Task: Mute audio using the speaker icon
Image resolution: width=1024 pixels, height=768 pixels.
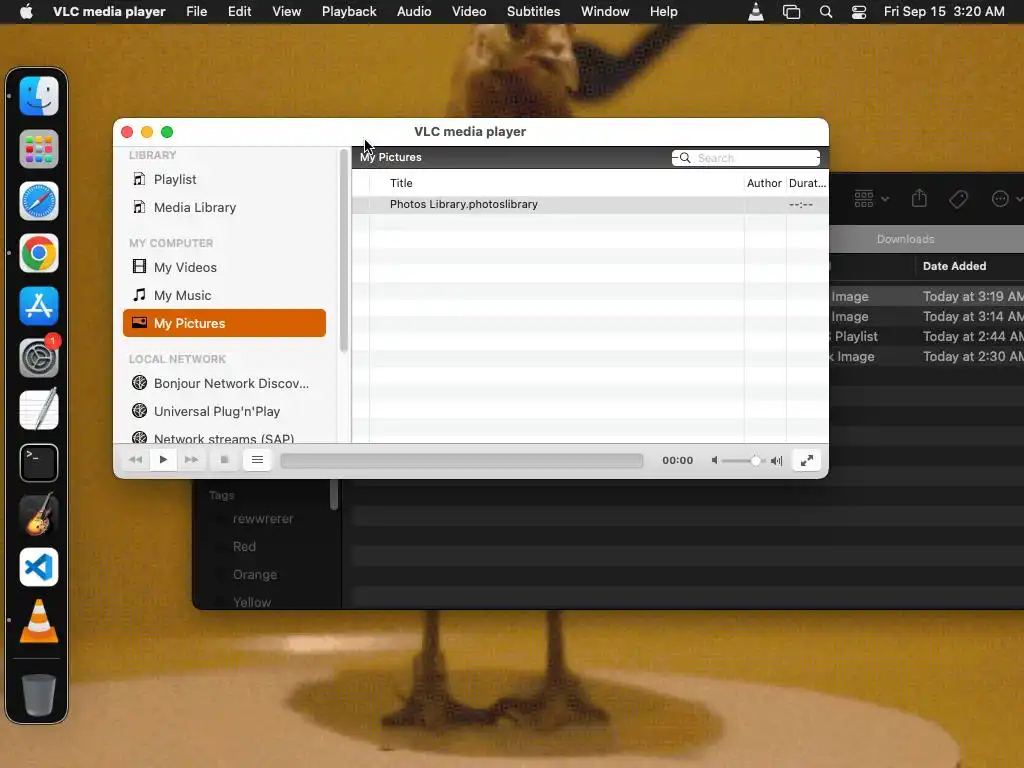Action: (x=714, y=460)
